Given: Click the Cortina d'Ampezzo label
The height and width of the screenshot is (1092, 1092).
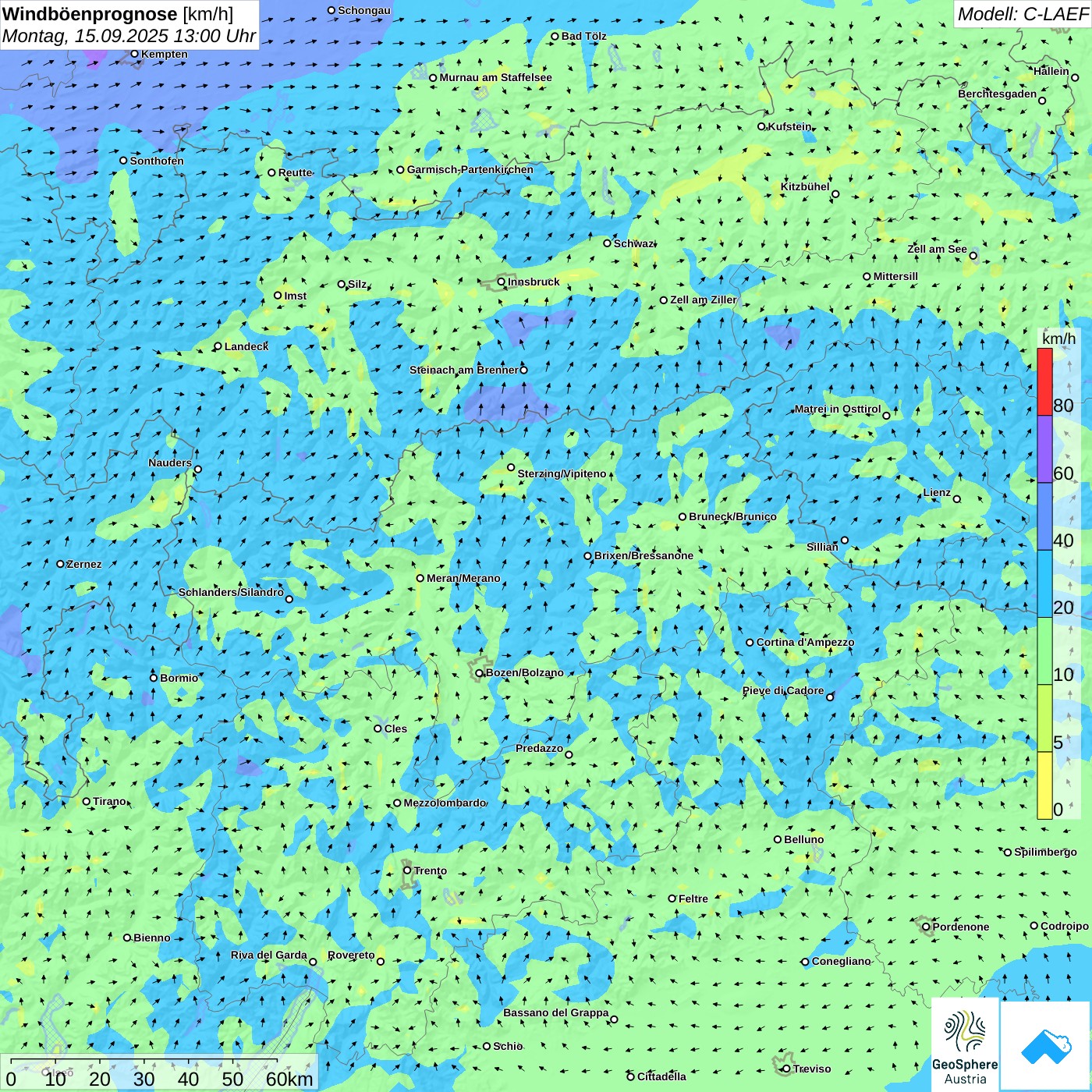Looking at the screenshot, I should tap(805, 642).
